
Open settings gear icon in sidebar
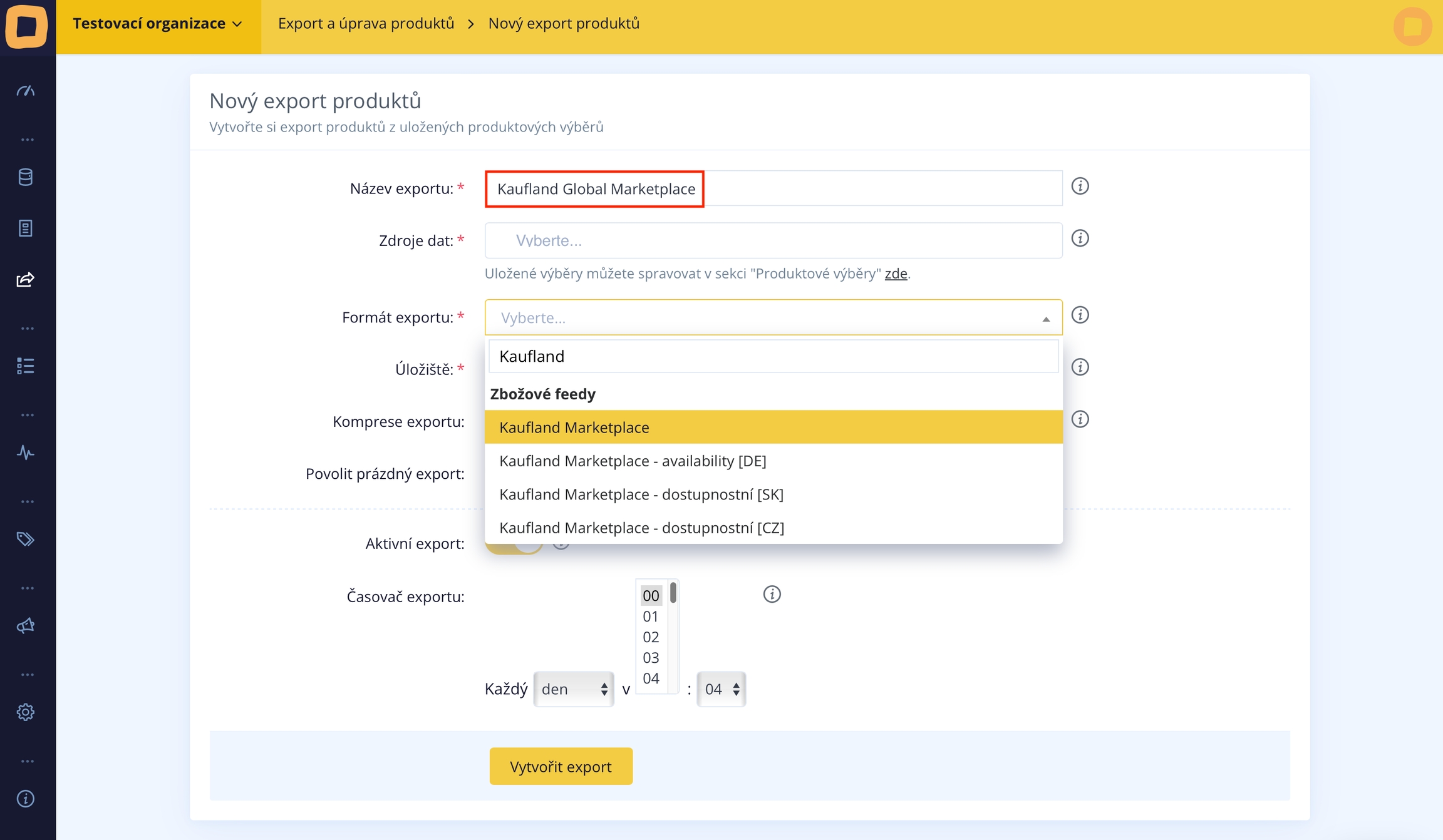(25, 712)
